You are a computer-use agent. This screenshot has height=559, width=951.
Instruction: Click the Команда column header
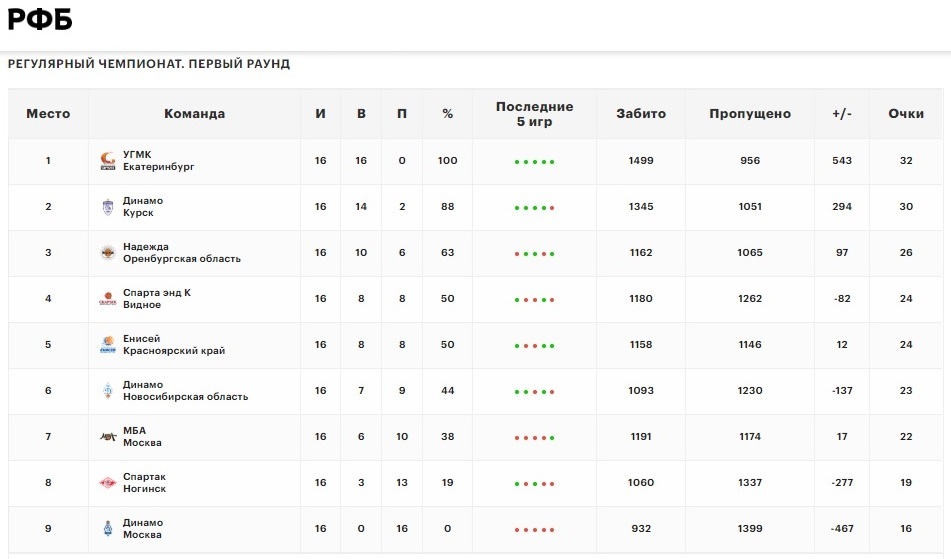click(195, 114)
